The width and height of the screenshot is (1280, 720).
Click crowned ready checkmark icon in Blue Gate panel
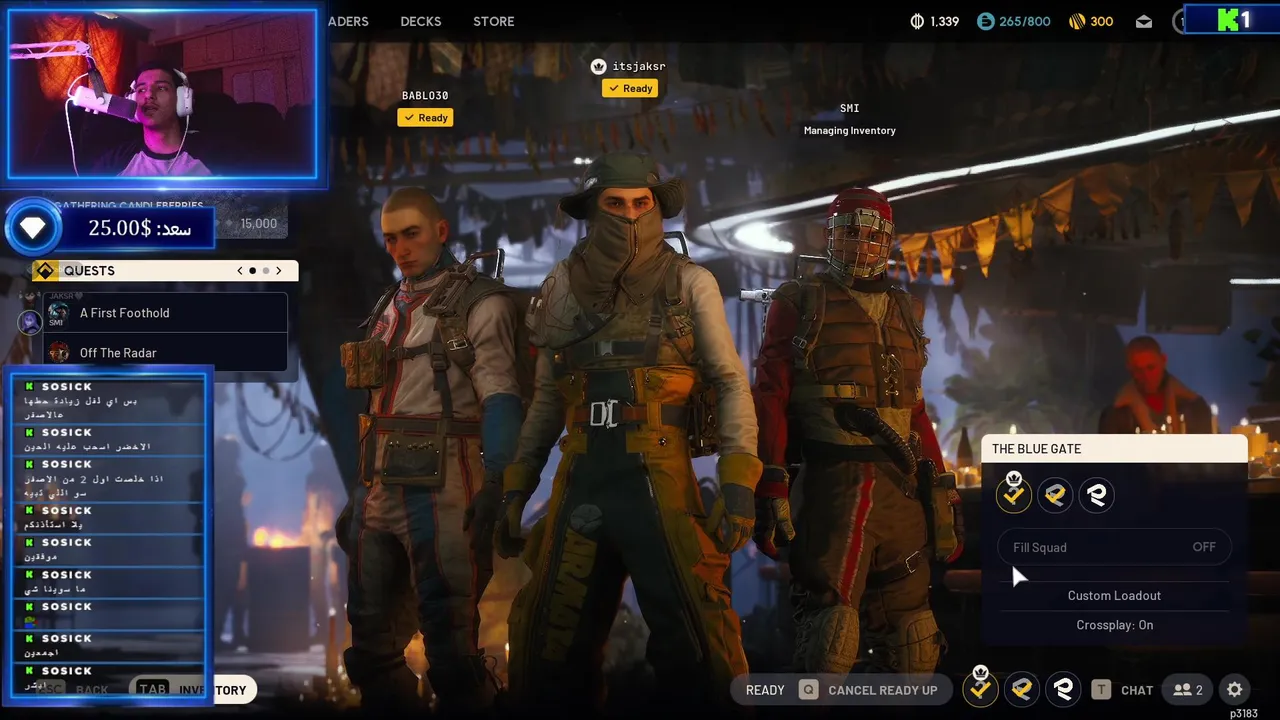1014,493
